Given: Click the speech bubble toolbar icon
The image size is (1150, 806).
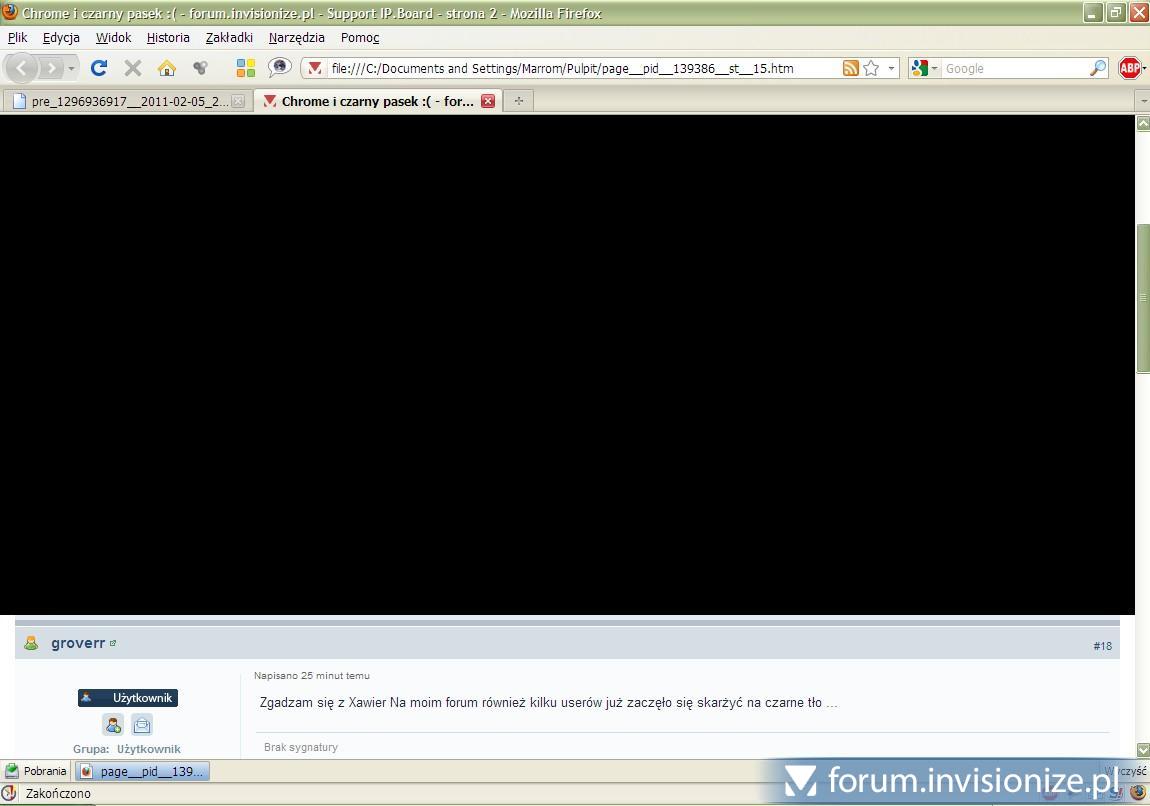Looking at the screenshot, I should (x=280, y=68).
